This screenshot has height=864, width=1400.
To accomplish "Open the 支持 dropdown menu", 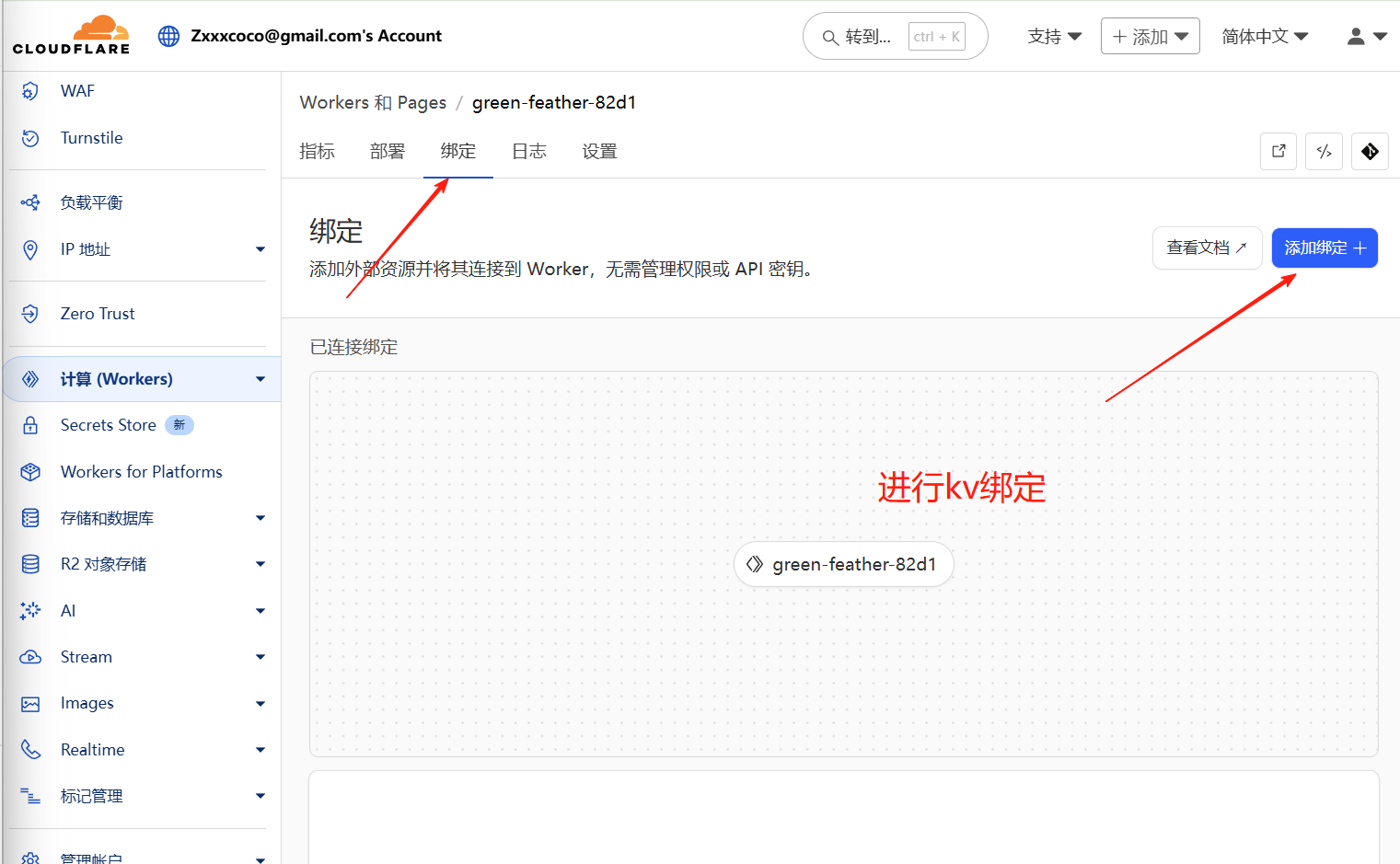I will (x=1055, y=37).
